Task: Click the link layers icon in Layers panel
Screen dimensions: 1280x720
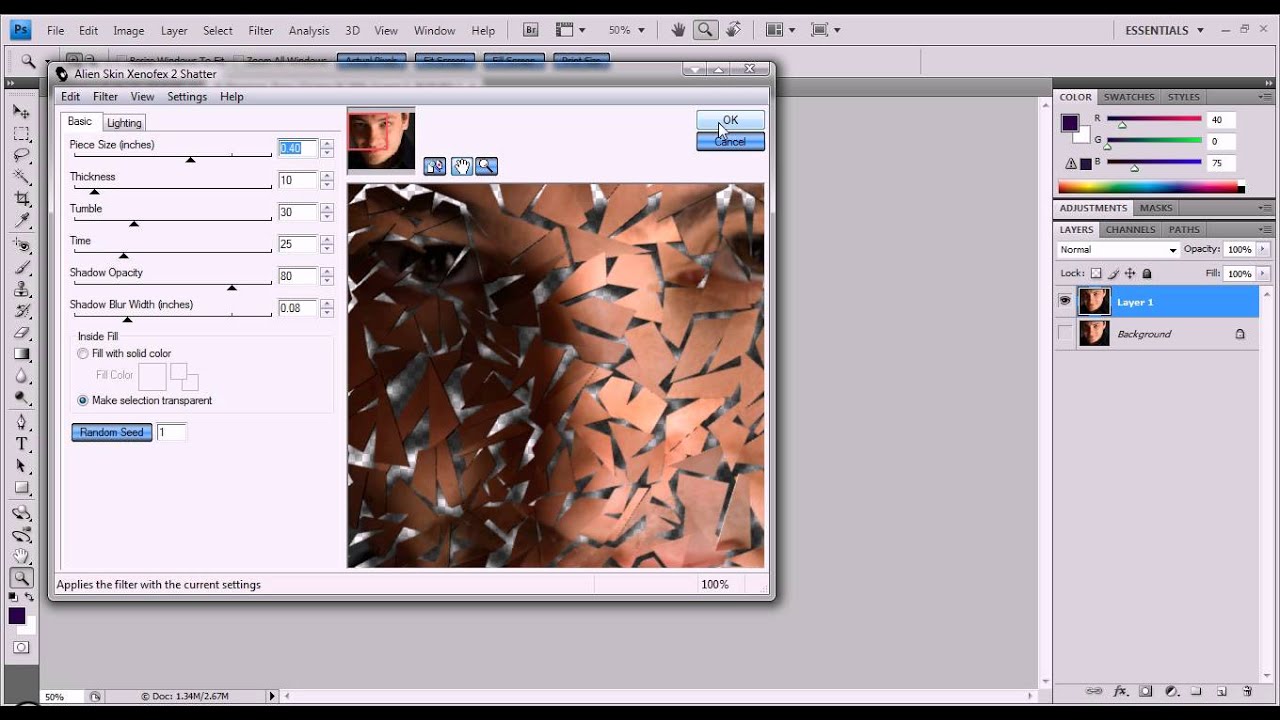Action: (1095, 691)
